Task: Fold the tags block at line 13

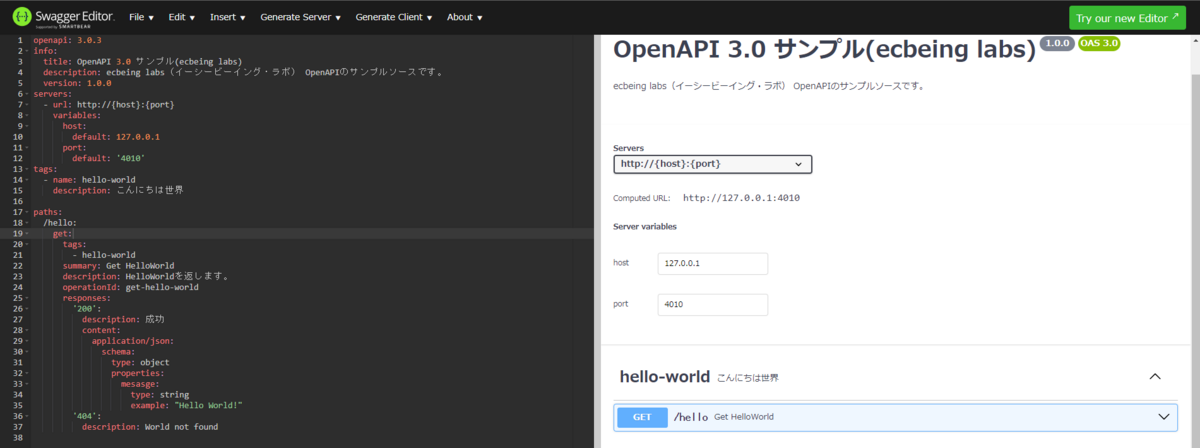Action: point(27,169)
